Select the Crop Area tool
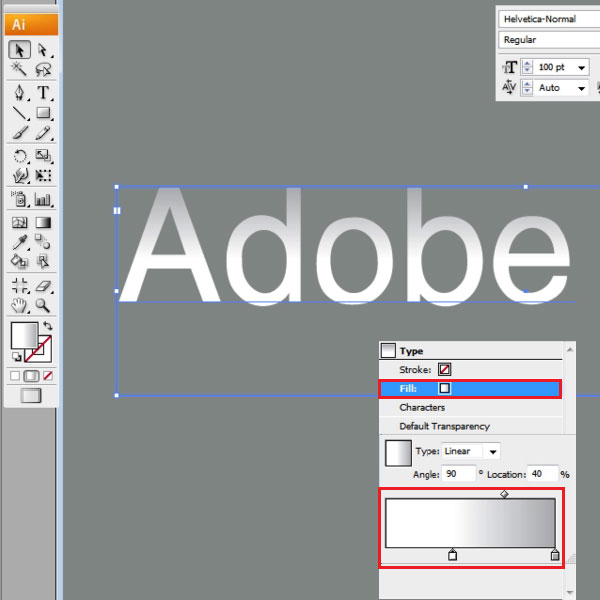Screen dimensions: 600x600 (x=20, y=285)
